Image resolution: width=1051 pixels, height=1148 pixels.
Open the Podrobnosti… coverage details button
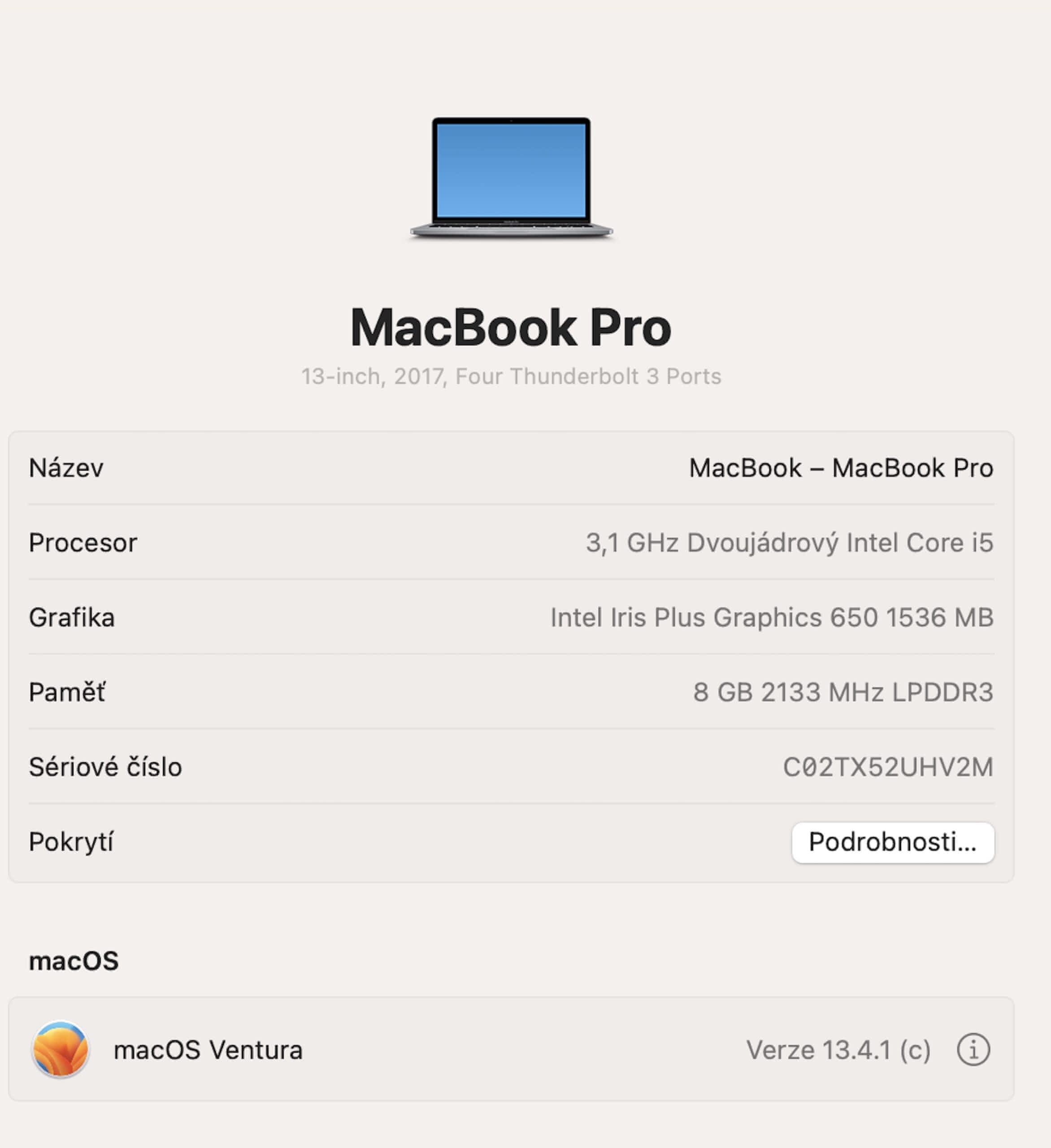point(893,842)
